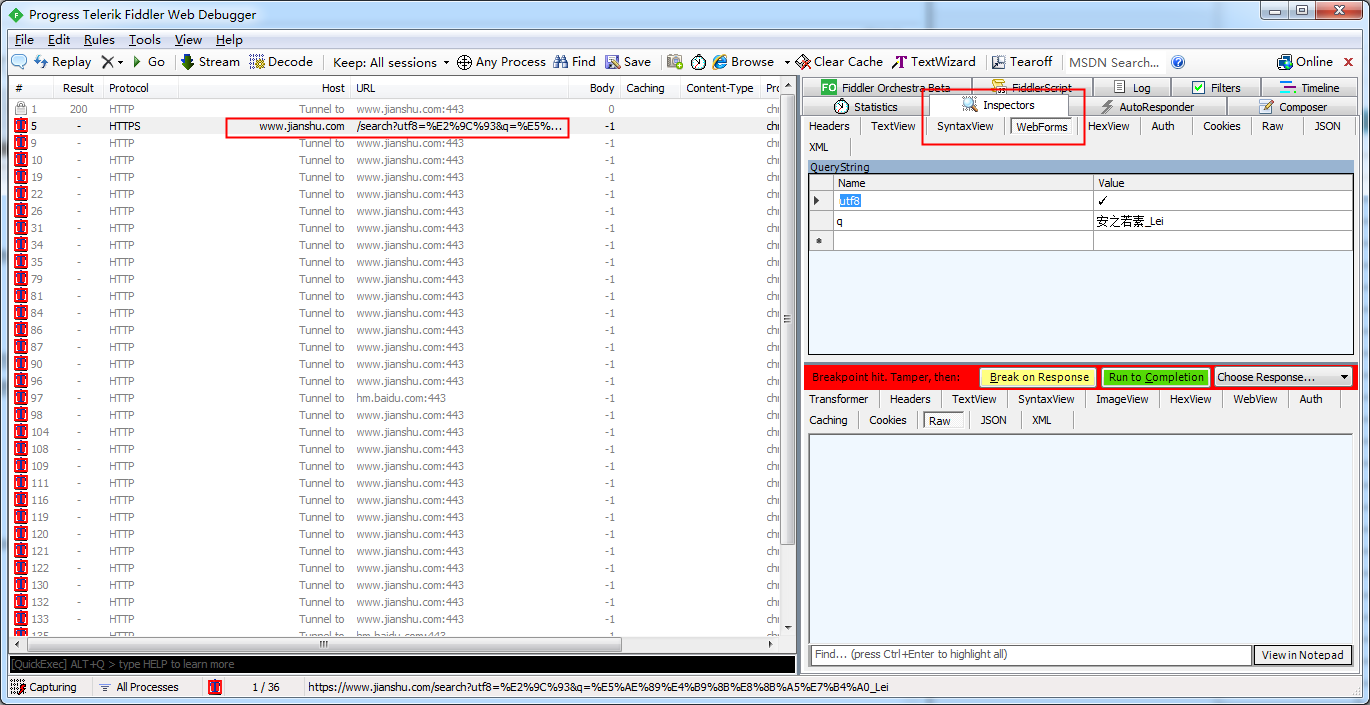Image resolution: width=1370 pixels, height=705 pixels.
Task: Select the Any Process target picker
Action: pyautogui.click(x=501, y=62)
